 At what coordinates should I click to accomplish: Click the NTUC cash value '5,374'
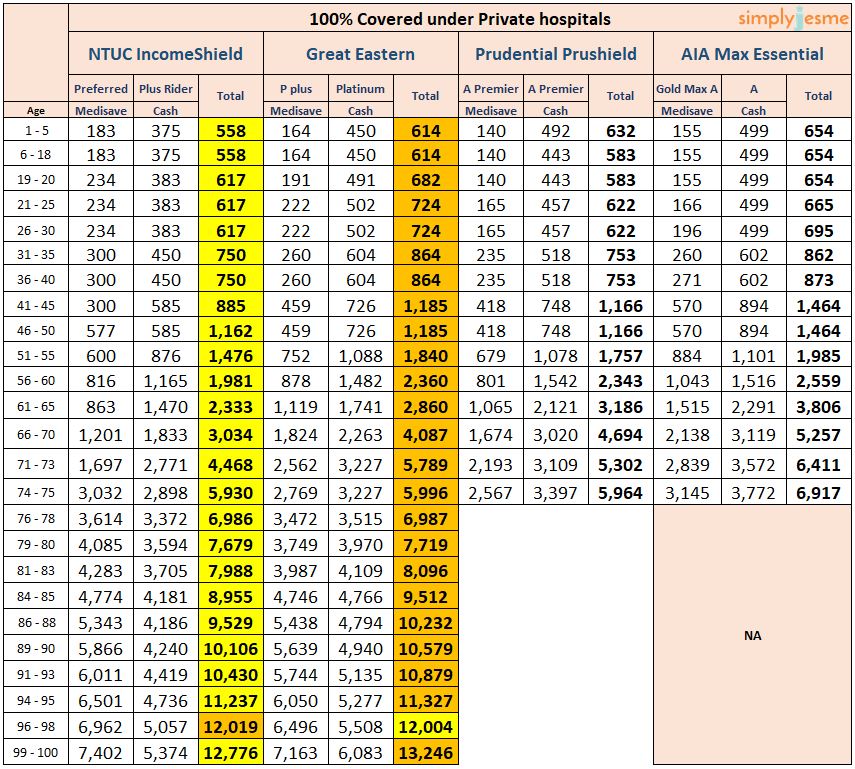166,753
